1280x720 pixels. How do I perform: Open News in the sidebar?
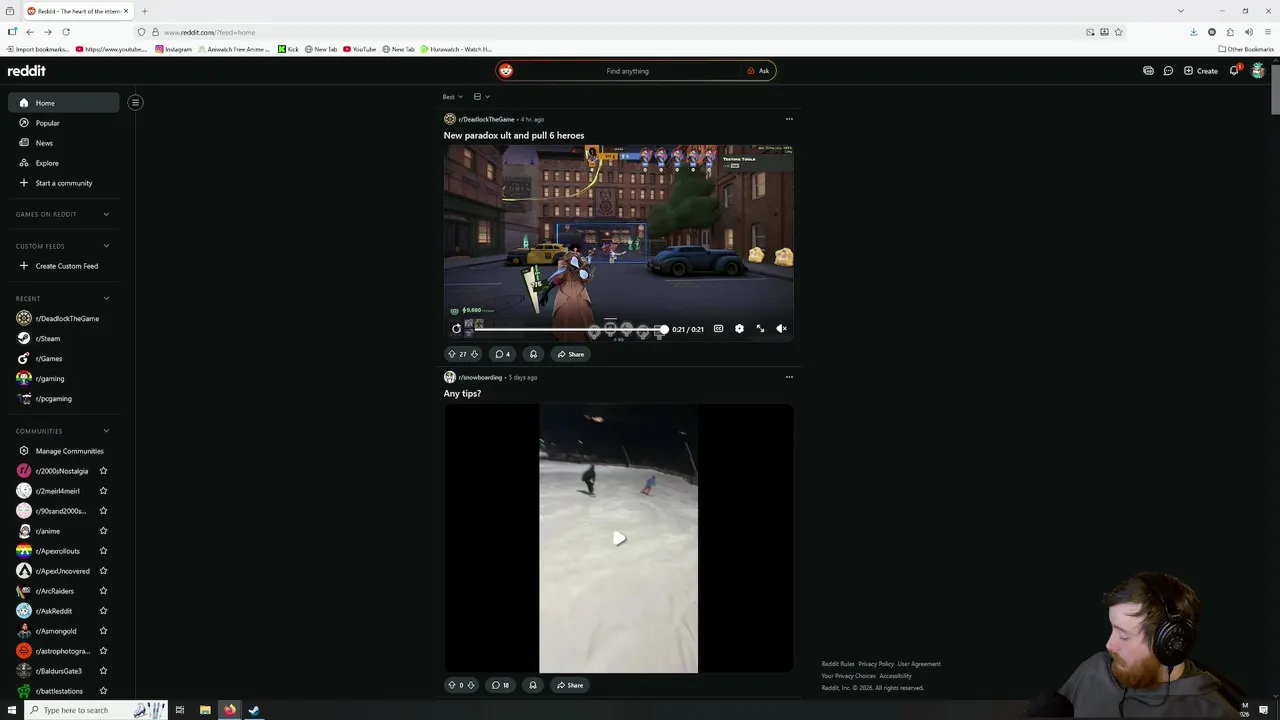pyautogui.click(x=64, y=143)
